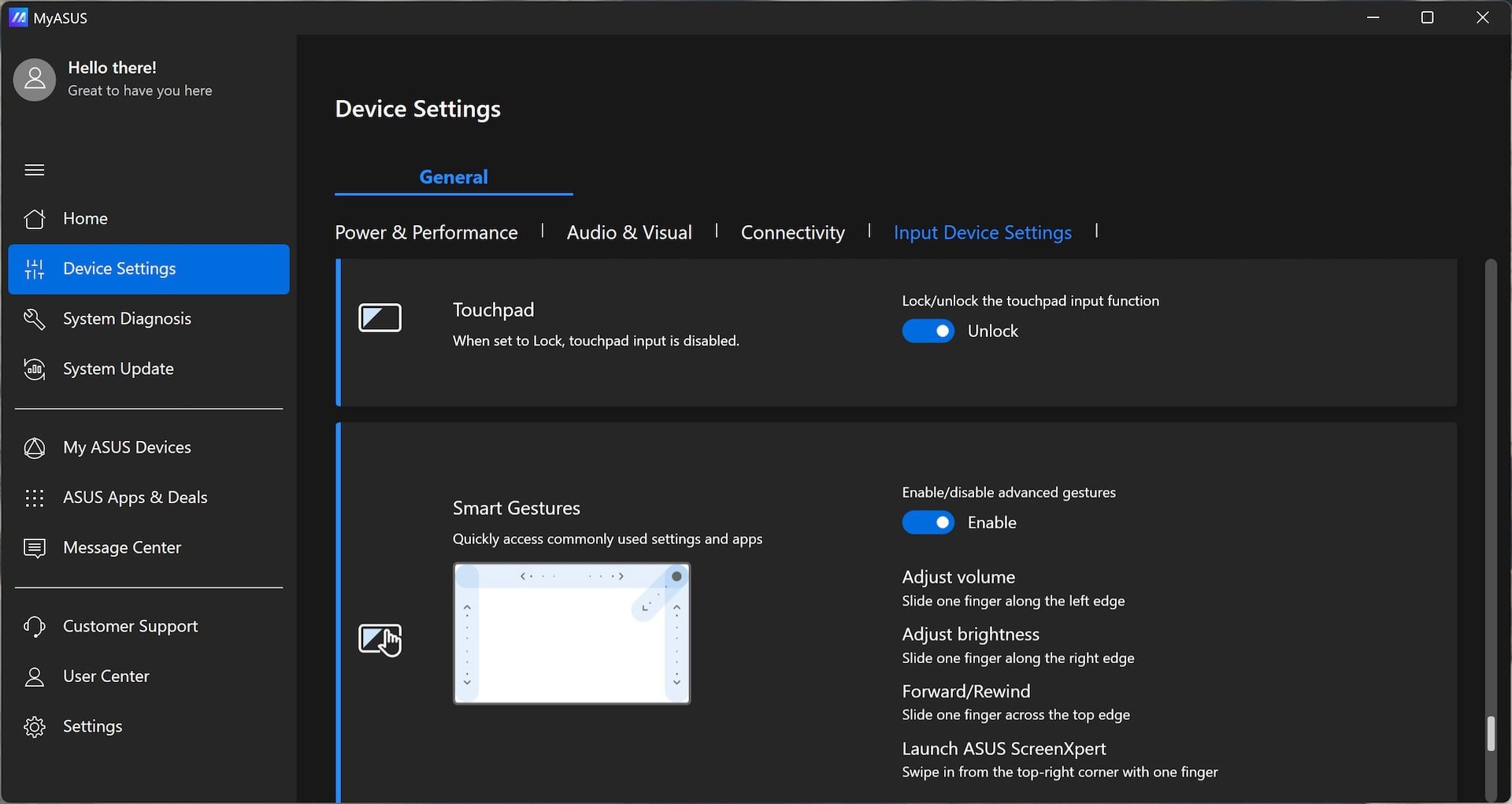The height and width of the screenshot is (804, 1512).
Task: Click the User Center person icon
Action: tap(35, 676)
